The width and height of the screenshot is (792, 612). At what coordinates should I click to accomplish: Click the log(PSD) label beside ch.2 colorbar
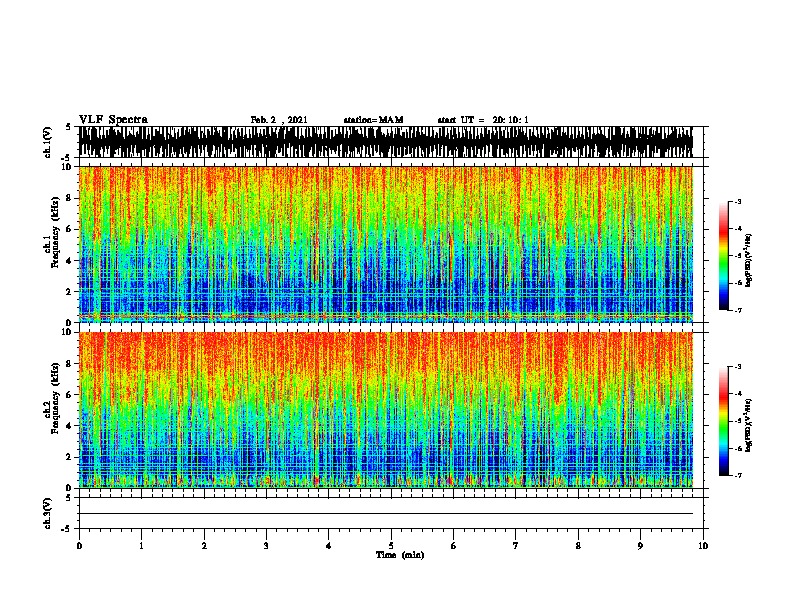749,425
